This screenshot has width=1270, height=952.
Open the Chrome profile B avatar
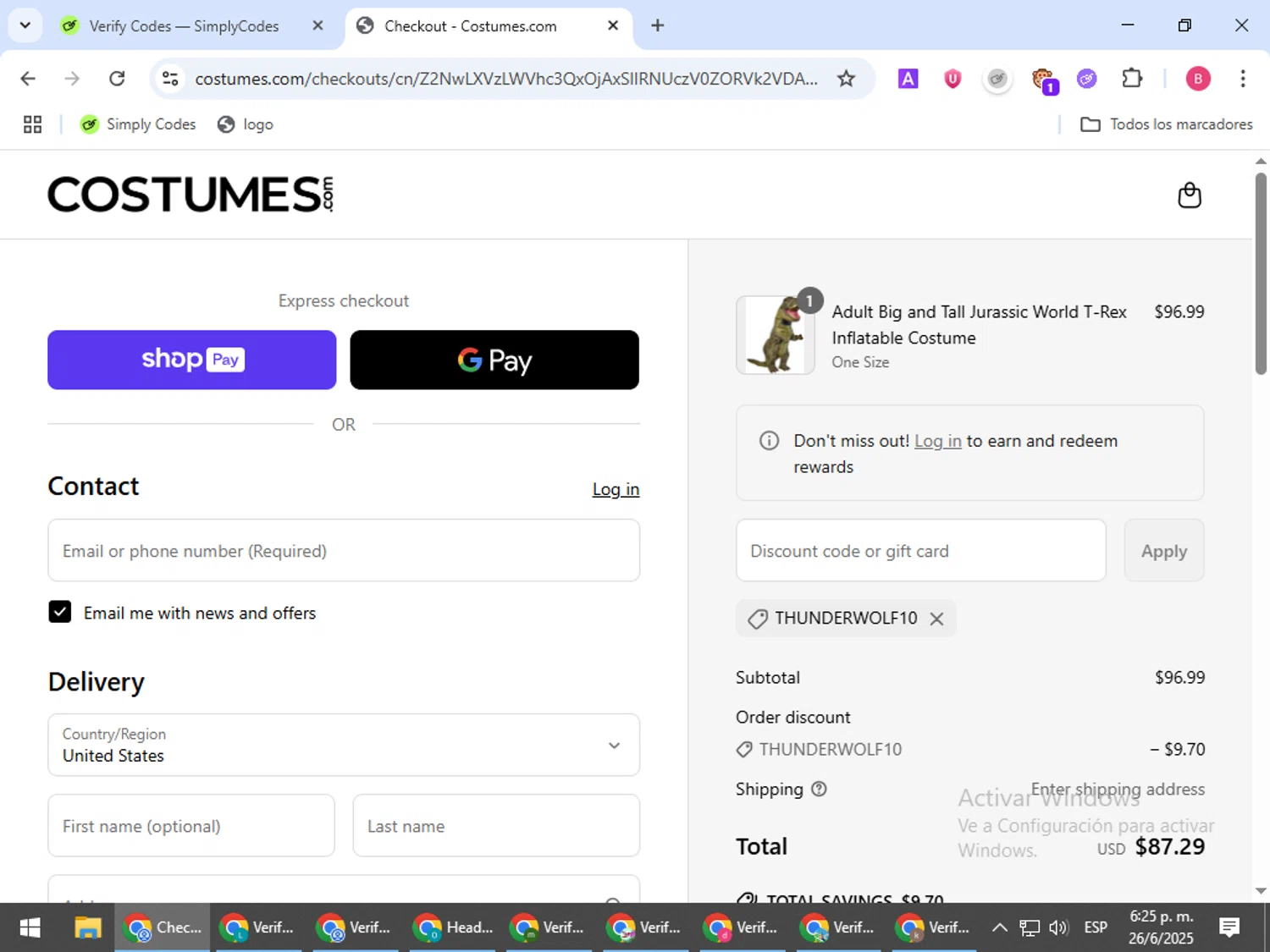(1197, 79)
